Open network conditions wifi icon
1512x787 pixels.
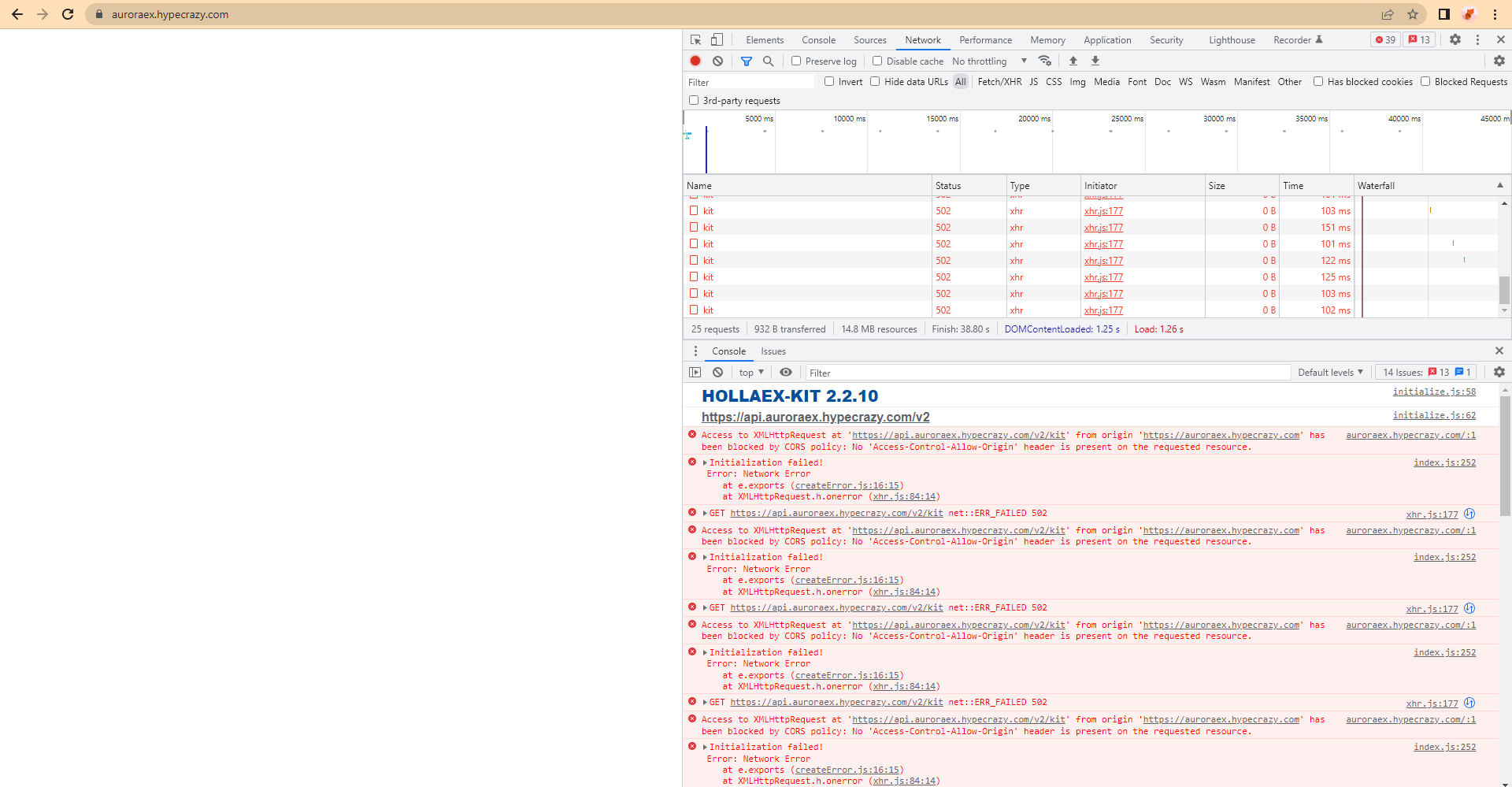tap(1045, 61)
